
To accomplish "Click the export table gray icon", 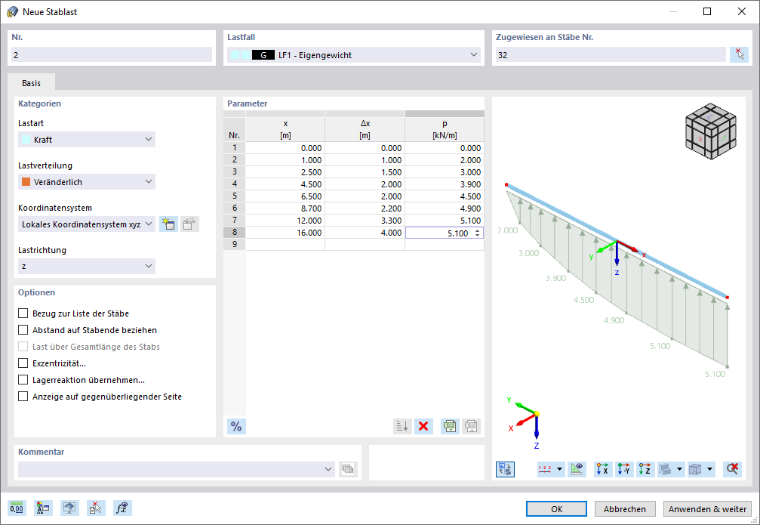I will (x=471, y=426).
